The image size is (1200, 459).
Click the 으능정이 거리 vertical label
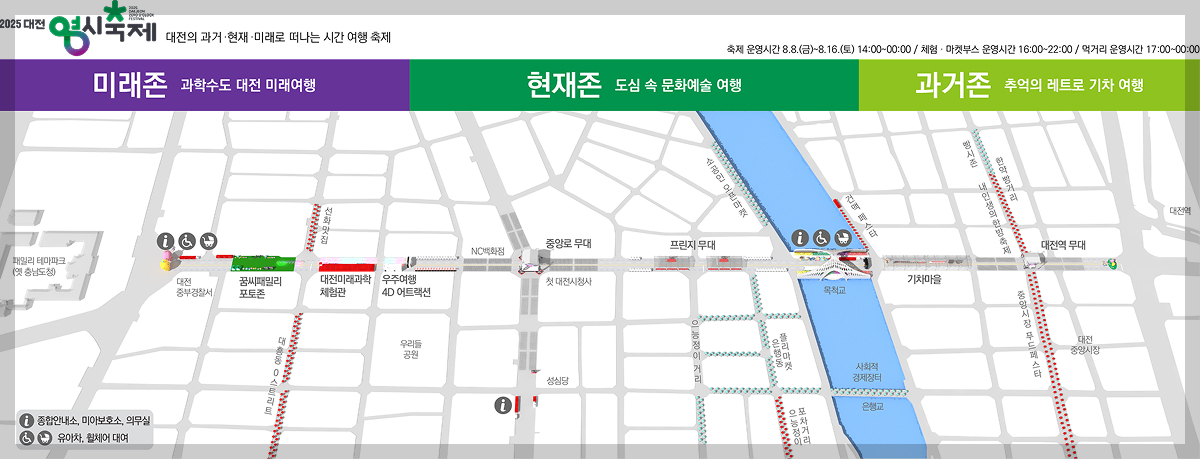pyautogui.click(x=697, y=351)
